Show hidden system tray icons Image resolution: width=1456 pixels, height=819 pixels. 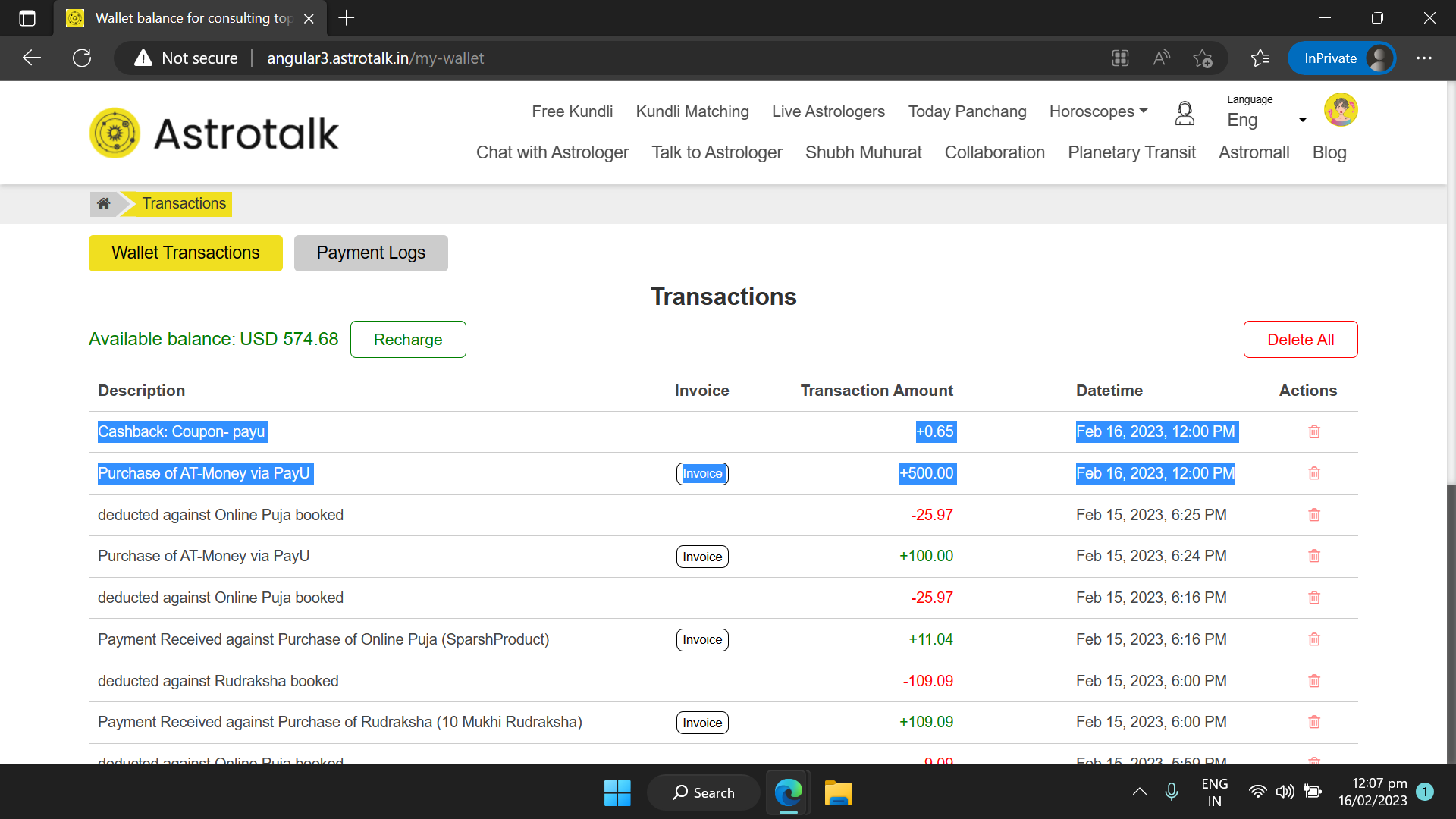pos(1140,792)
